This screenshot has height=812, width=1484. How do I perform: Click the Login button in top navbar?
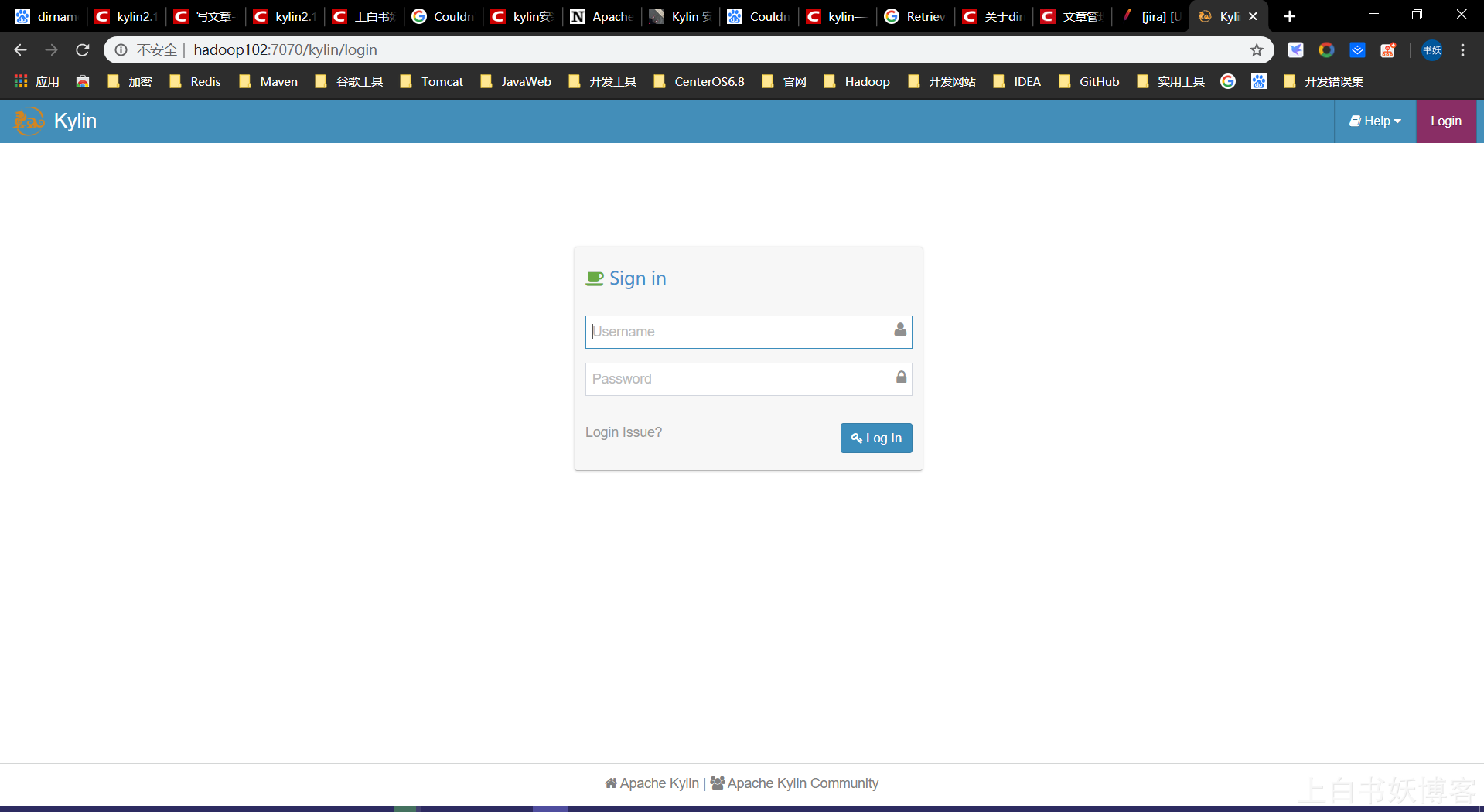pos(1445,121)
